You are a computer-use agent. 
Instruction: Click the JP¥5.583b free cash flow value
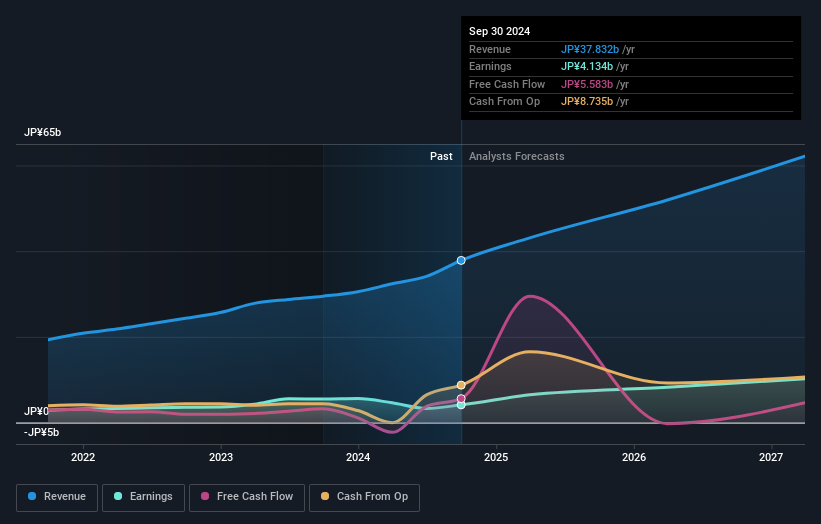point(587,84)
